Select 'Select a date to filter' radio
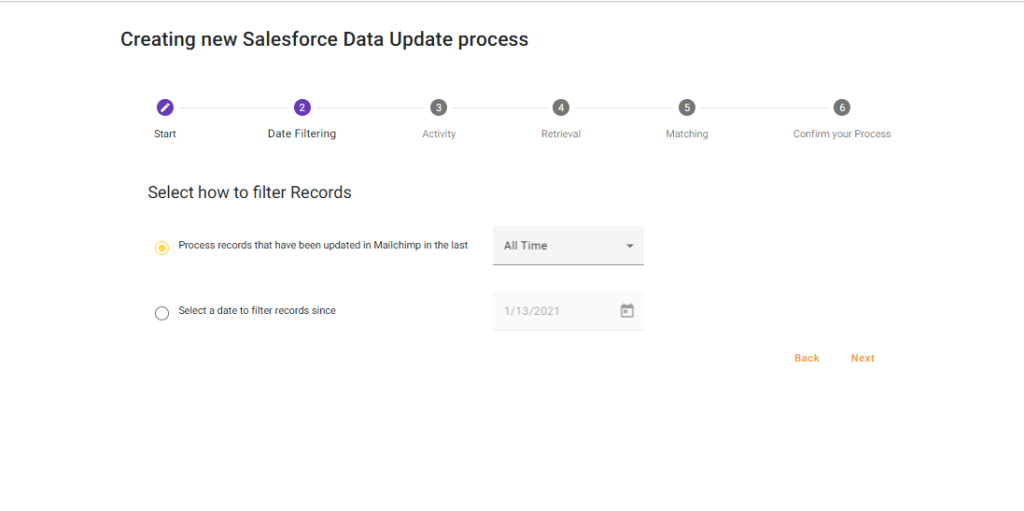 point(162,313)
